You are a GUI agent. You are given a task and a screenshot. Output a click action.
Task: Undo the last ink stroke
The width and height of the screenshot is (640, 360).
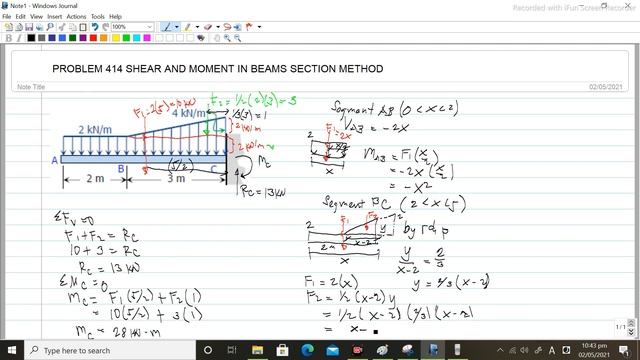tap(95, 27)
